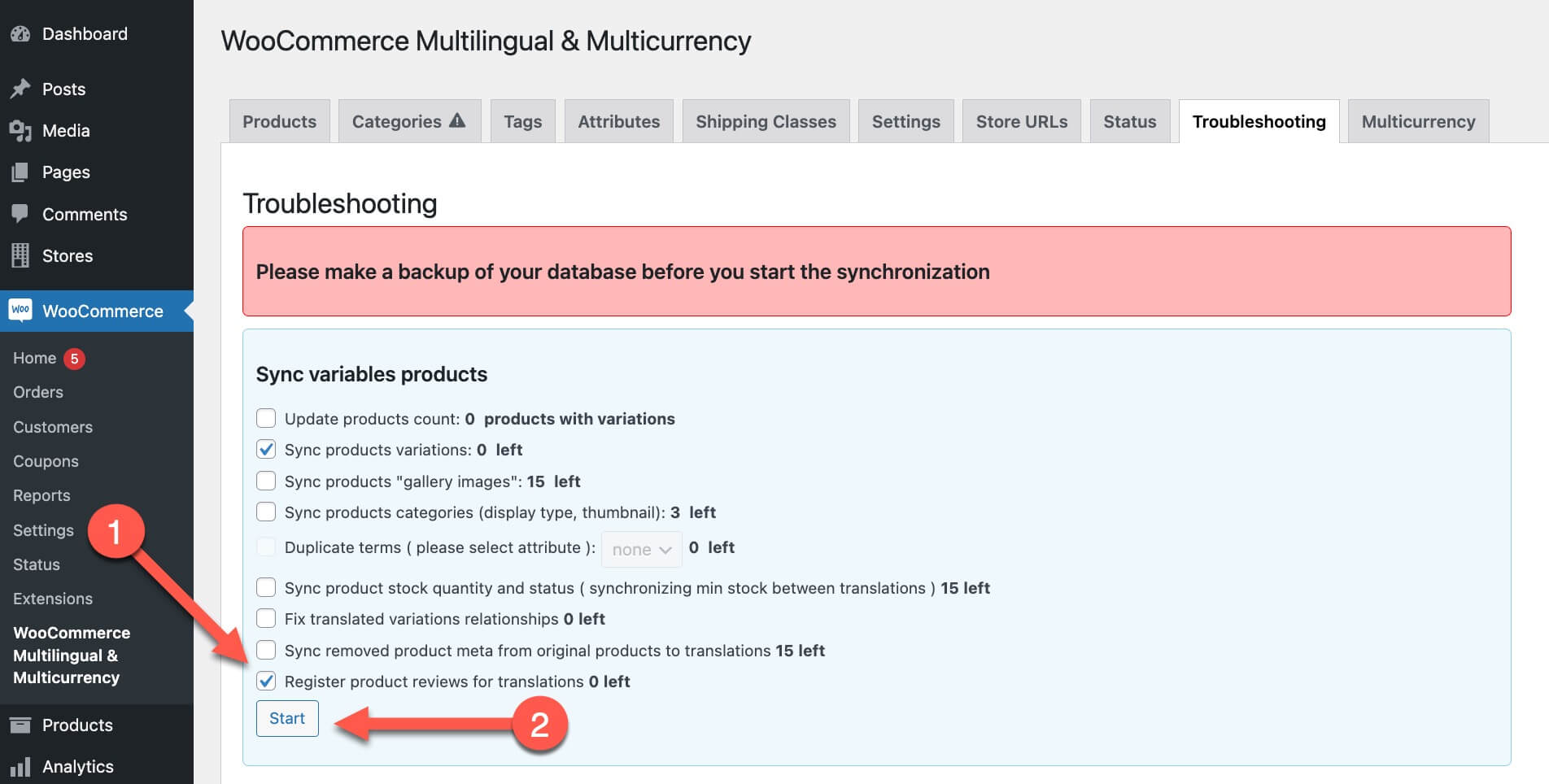1549x784 pixels.
Task: Open WooCommerce Settings in sidebar
Action: coord(43,530)
